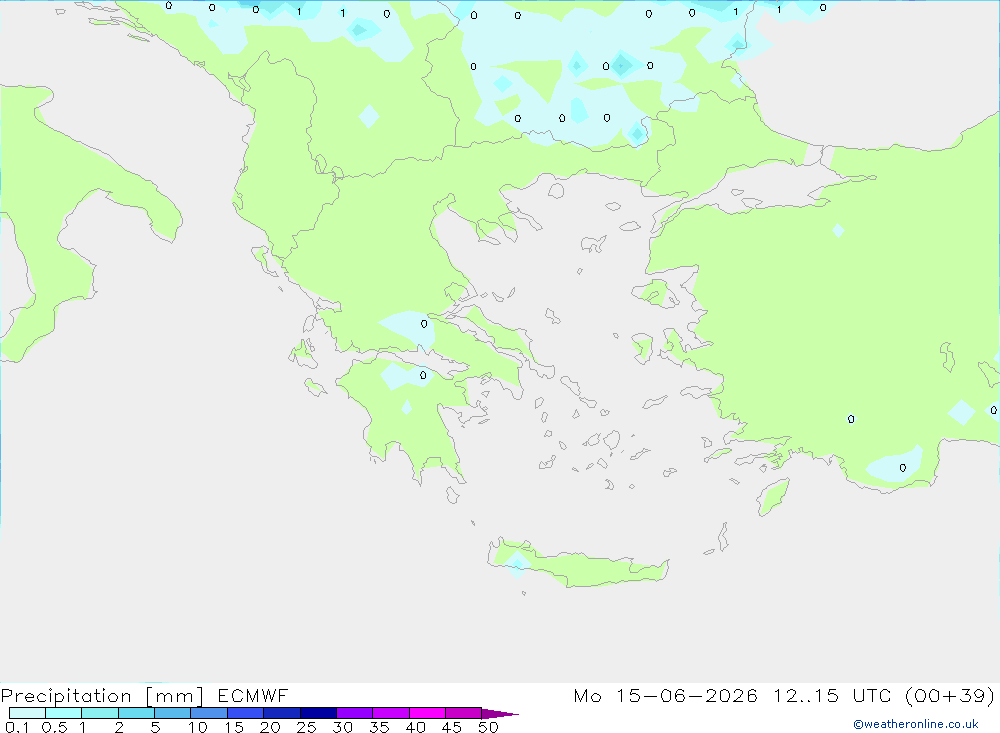Screen dimensions: 1000x733
Task: Select the '12..15 UTC' time range text
Action: [x=832, y=695]
